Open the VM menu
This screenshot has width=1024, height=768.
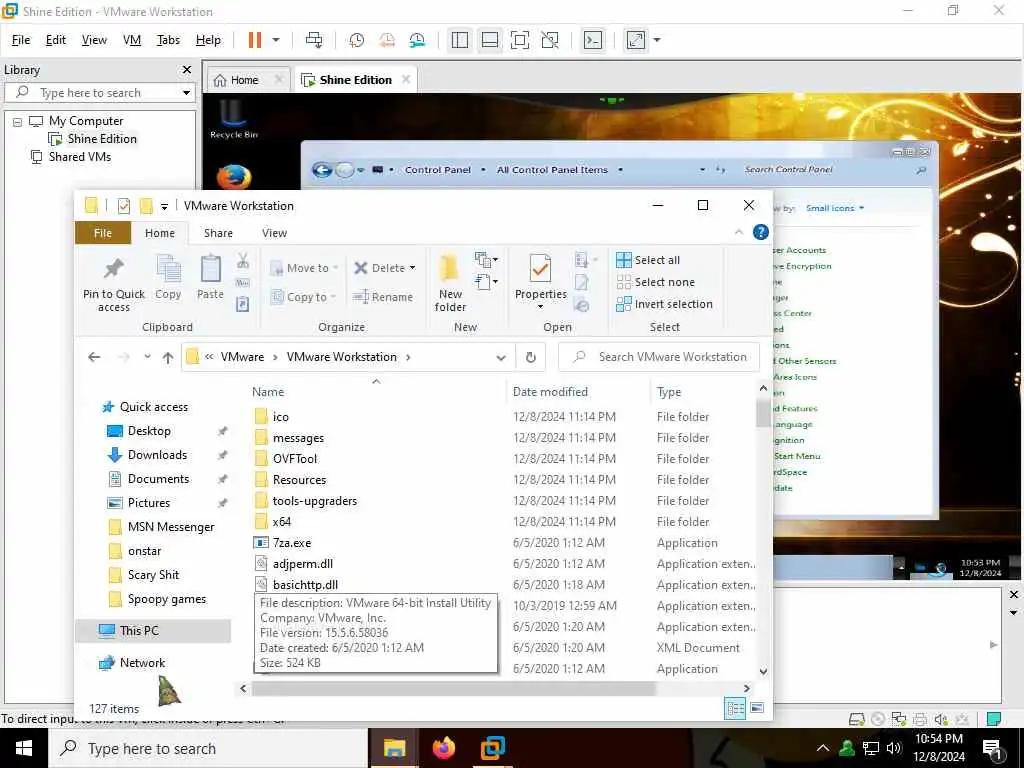tap(132, 40)
